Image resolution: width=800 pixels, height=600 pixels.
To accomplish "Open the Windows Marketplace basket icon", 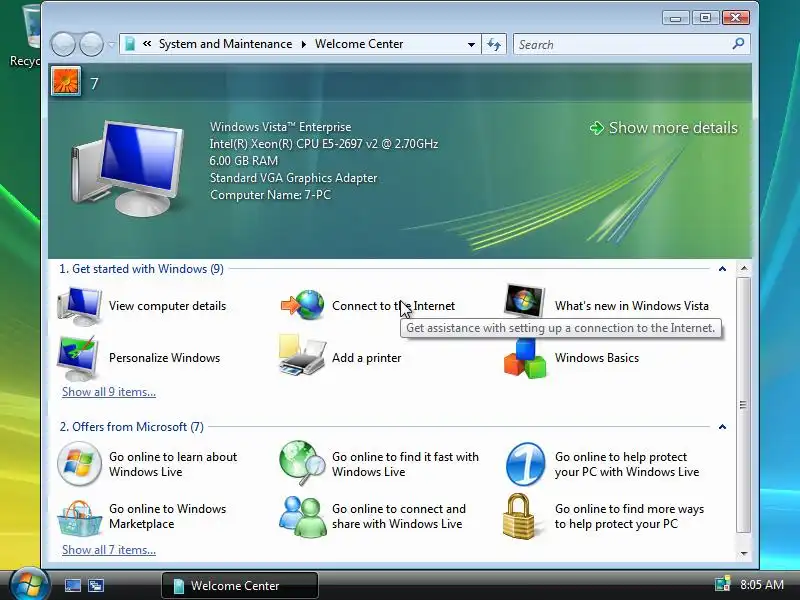I will [79, 517].
